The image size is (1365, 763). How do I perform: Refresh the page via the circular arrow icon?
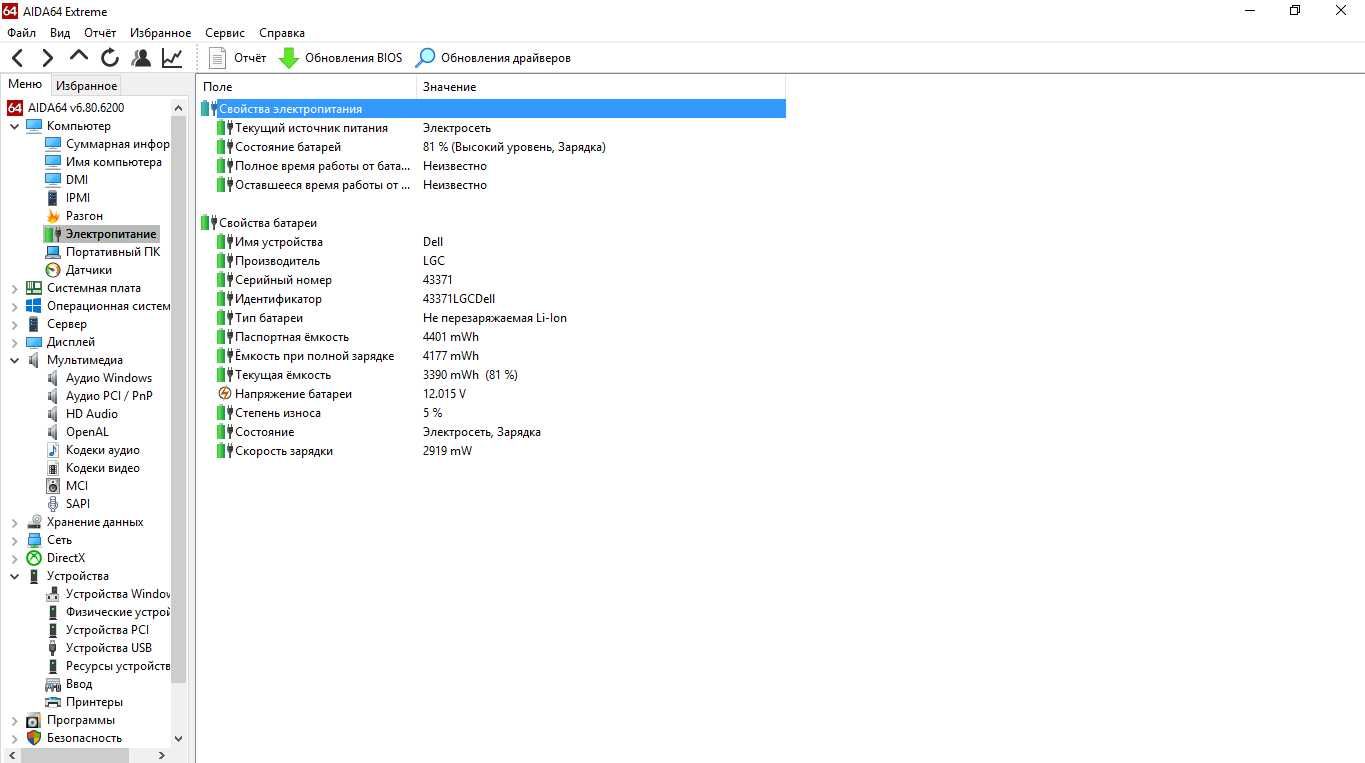pos(110,58)
